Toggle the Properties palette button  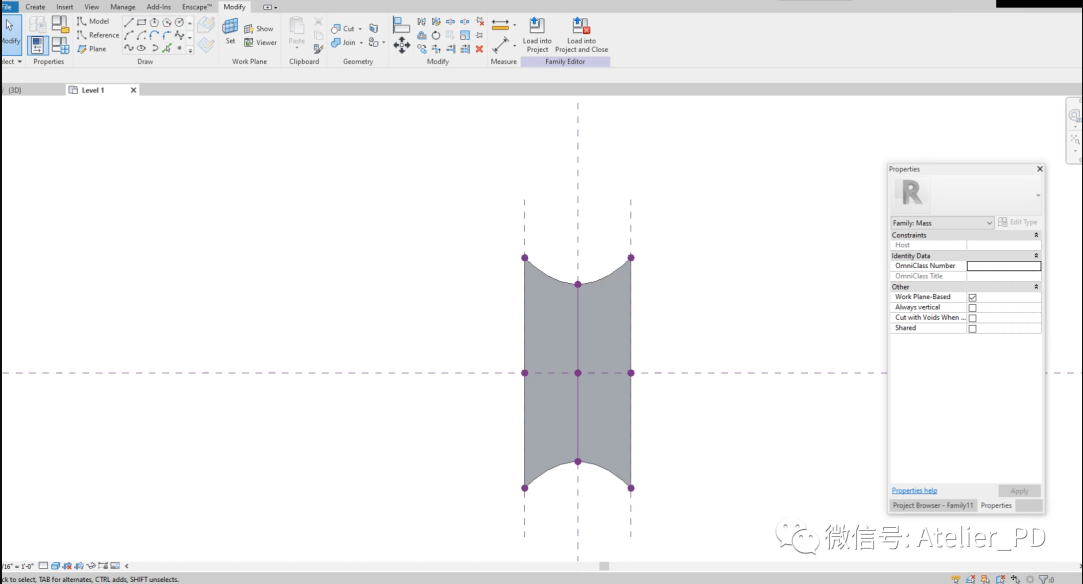(x=37, y=46)
